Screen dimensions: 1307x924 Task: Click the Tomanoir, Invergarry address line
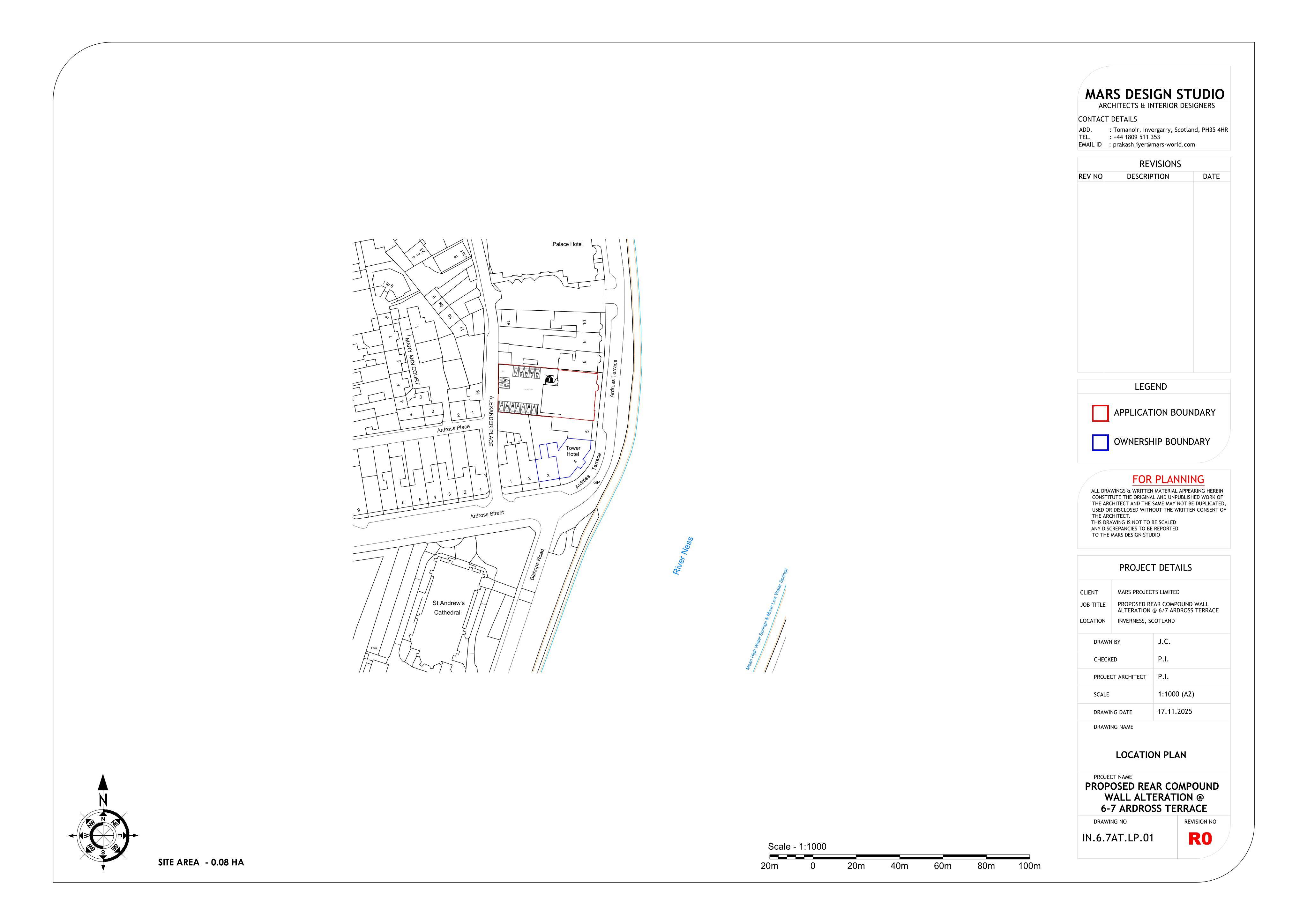pos(1170,130)
